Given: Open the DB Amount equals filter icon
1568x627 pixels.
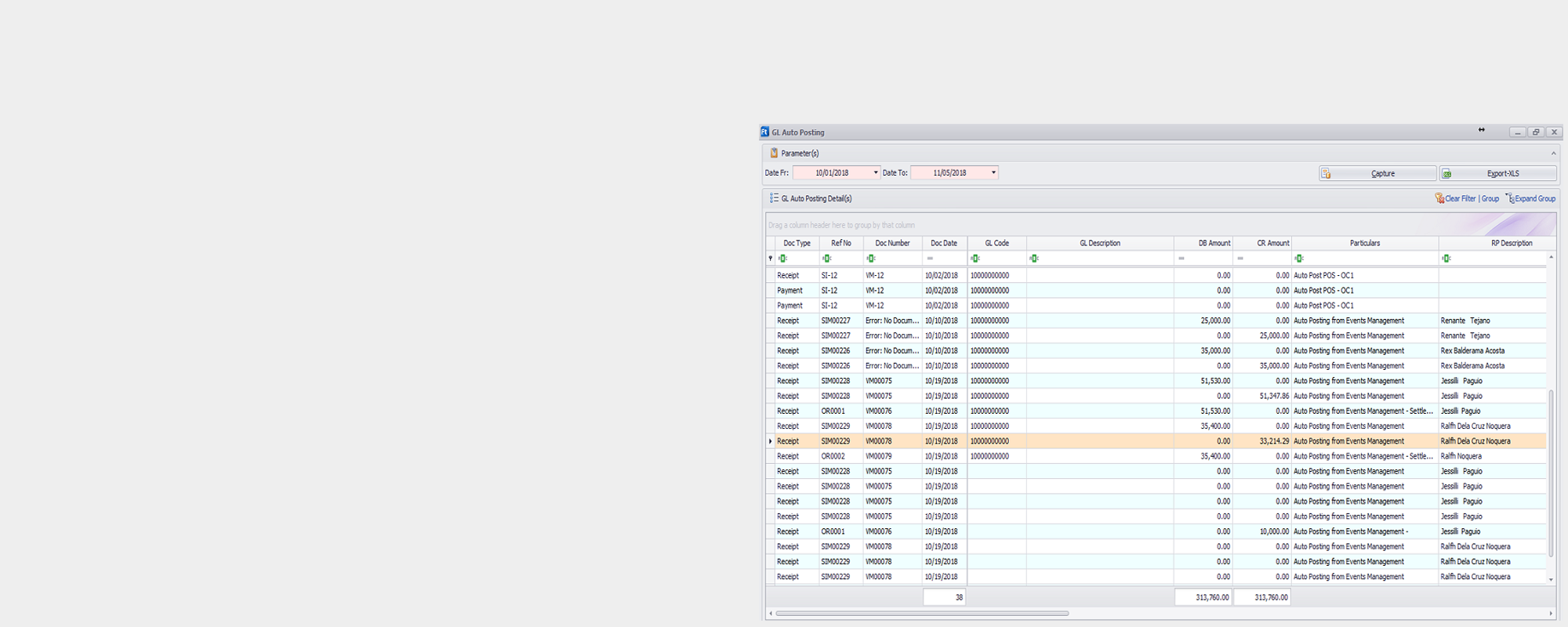Looking at the screenshot, I should (1181, 258).
